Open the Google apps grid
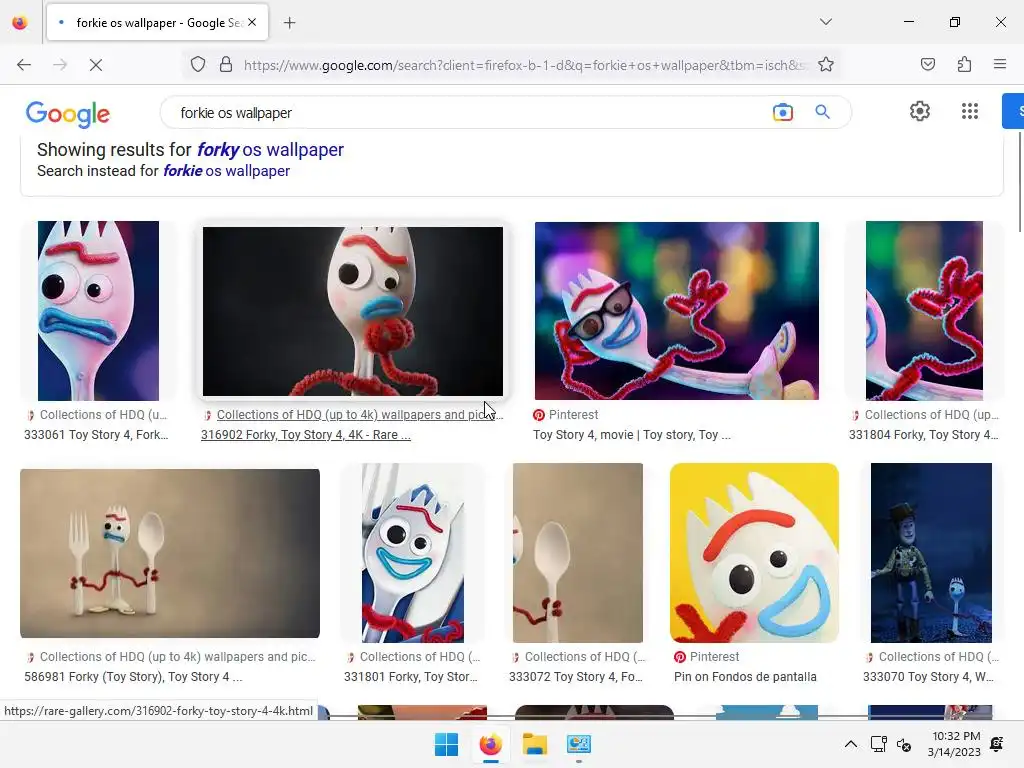The image size is (1024, 768). coord(970,111)
